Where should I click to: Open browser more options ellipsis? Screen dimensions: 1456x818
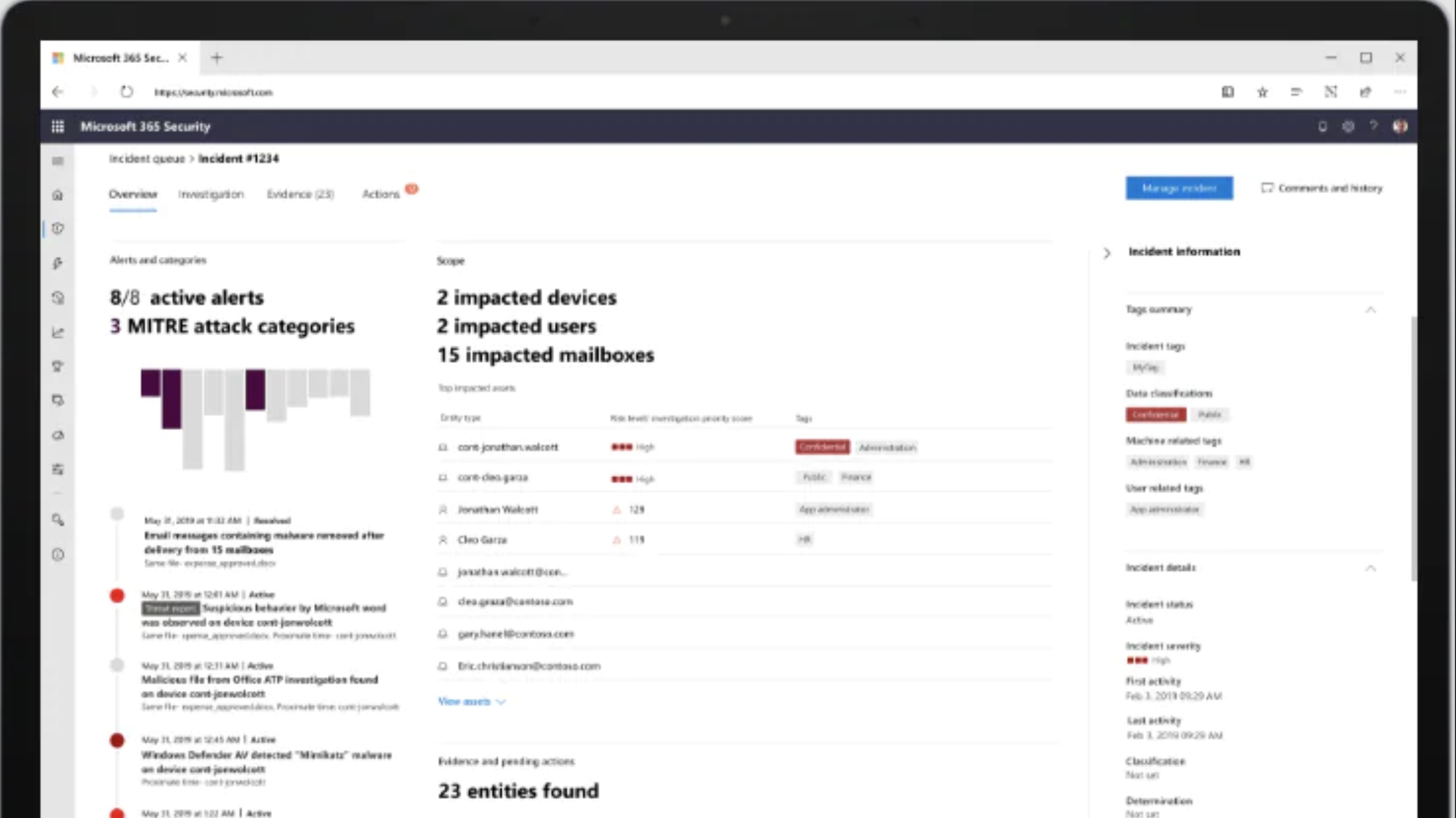(x=1400, y=92)
